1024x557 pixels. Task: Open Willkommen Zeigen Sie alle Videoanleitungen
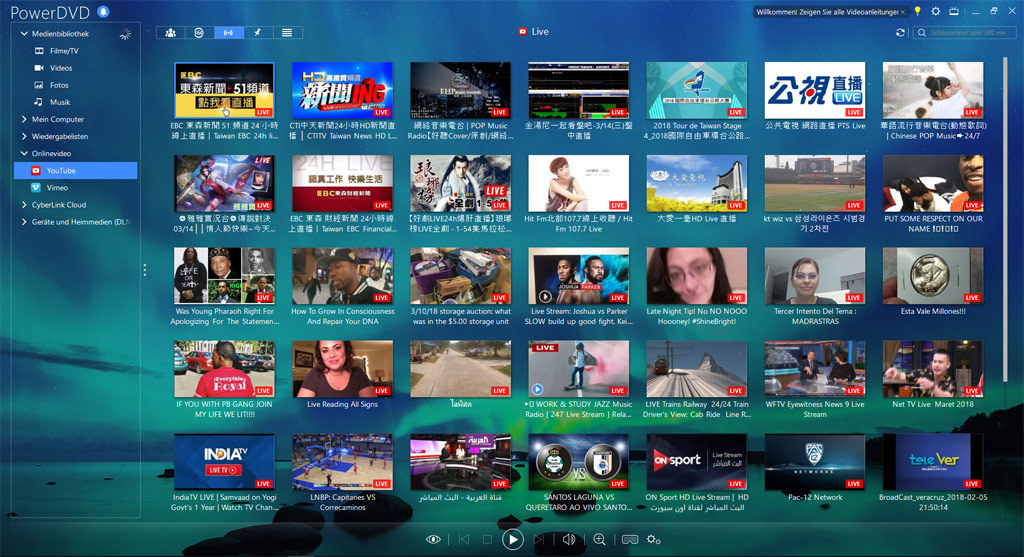click(827, 12)
